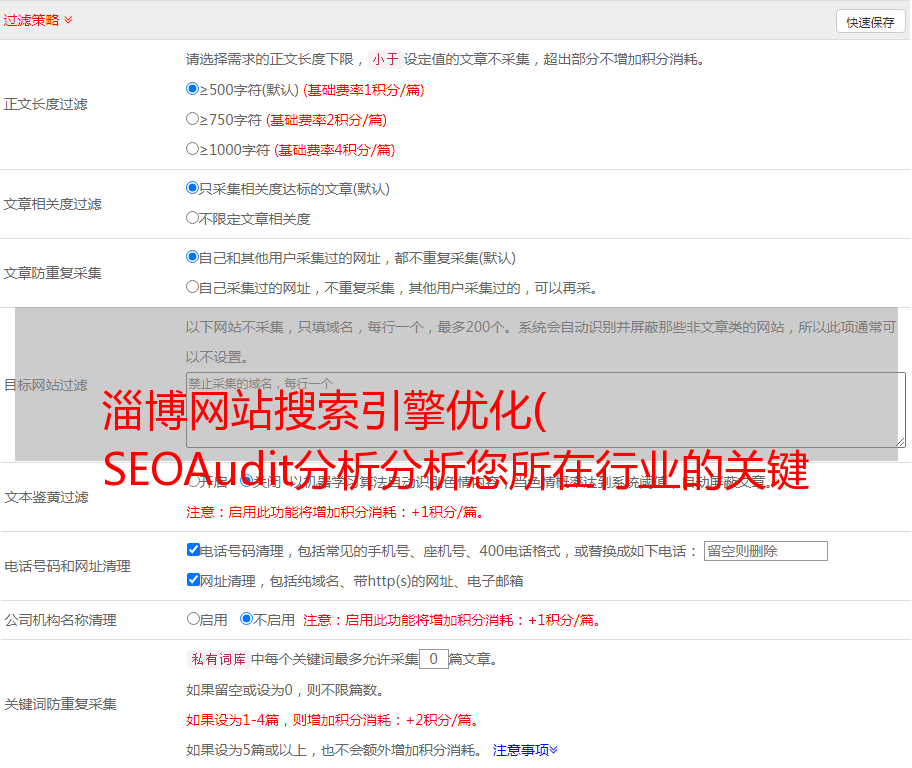Click the 小于 highlighted tag
Screen dimensions: 912x768
(385, 59)
